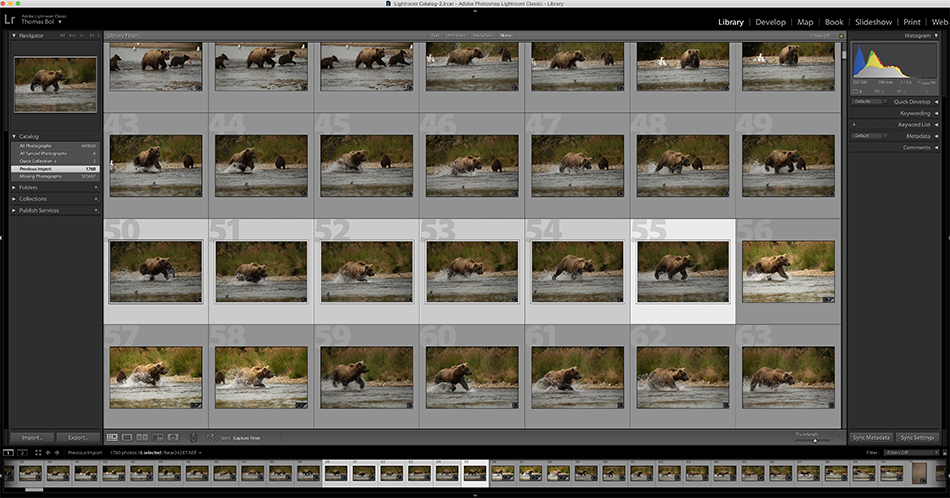The height and width of the screenshot is (498, 950).
Task: Open the Filters Off filmstrip dropdown
Action: [x=911, y=453]
